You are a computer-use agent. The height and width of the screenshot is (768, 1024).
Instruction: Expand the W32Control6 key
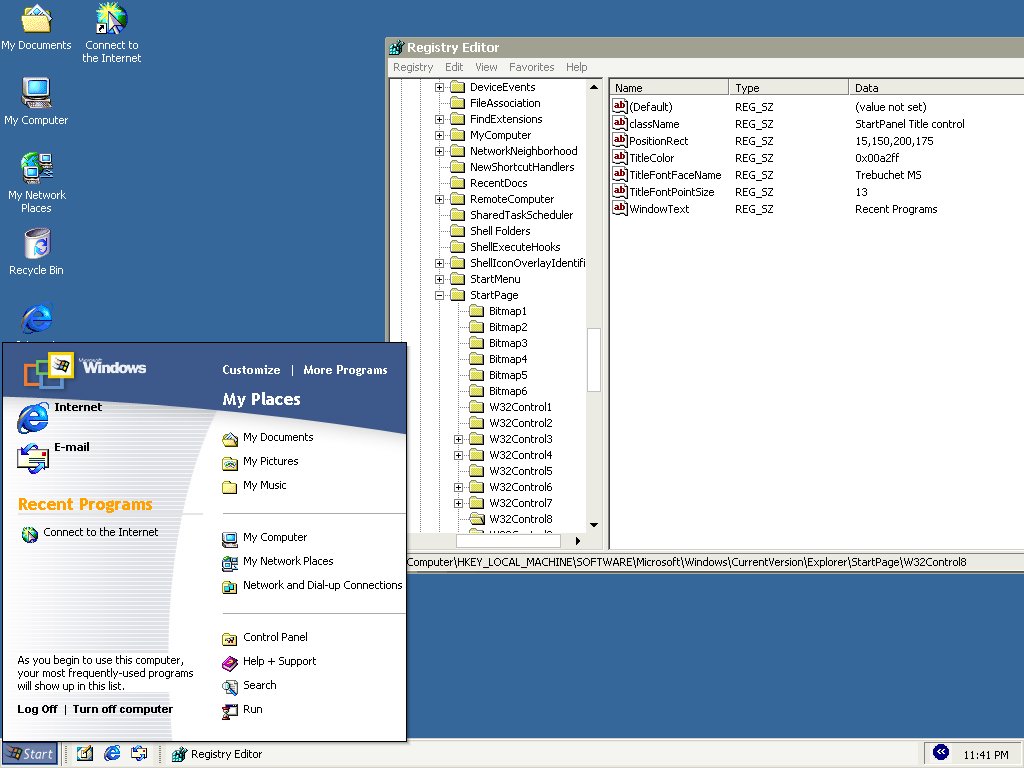(x=458, y=487)
